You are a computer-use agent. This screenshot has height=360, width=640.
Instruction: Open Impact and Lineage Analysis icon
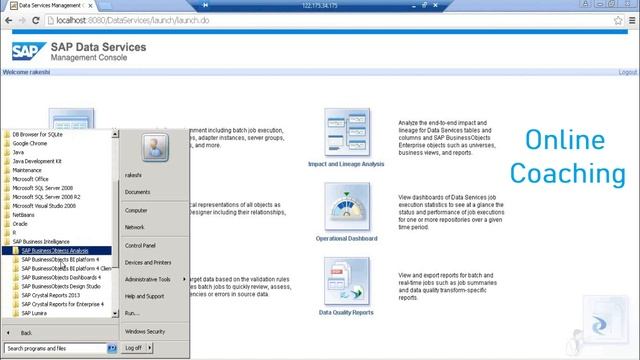click(x=347, y=132)
